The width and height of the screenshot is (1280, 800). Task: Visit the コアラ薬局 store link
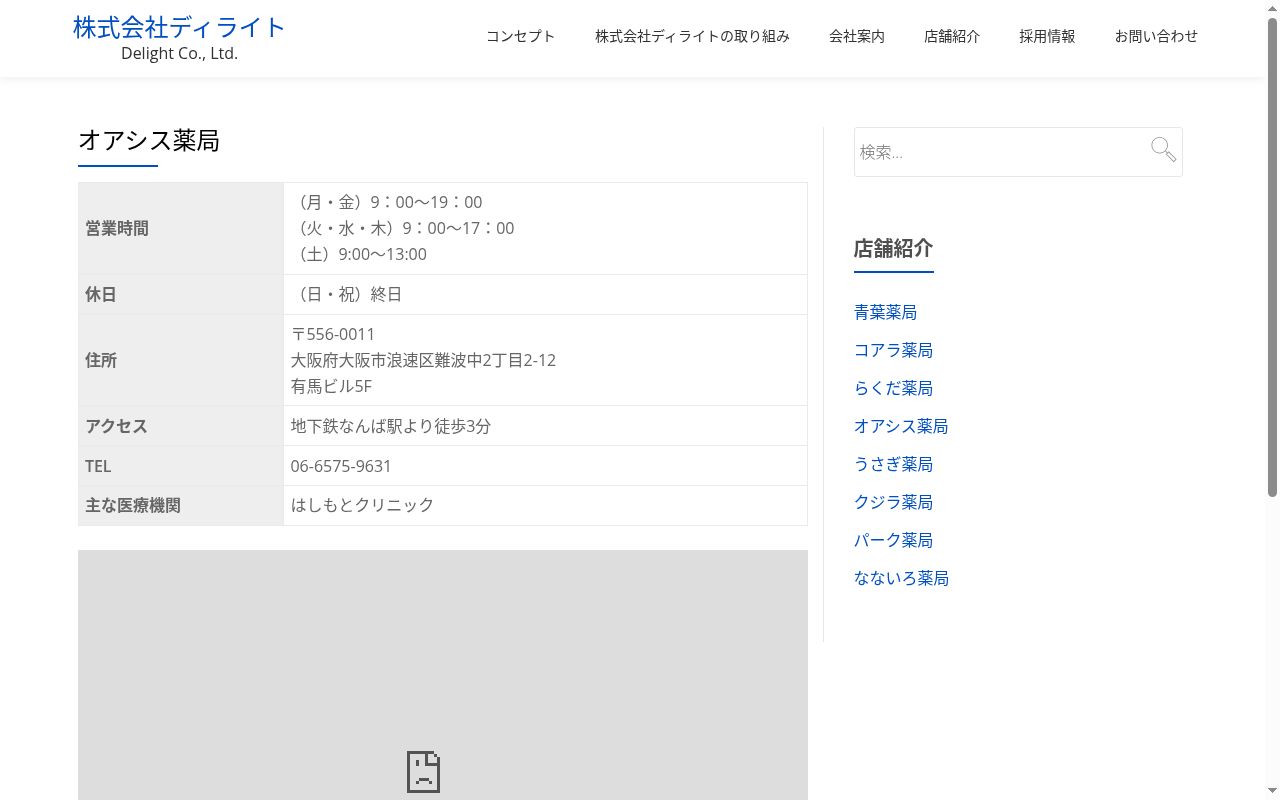point(893,350)
